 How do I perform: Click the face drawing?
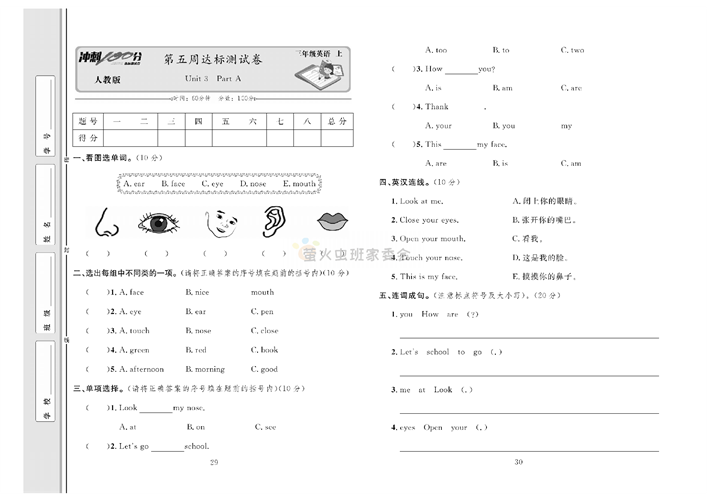tap(220, 223)
